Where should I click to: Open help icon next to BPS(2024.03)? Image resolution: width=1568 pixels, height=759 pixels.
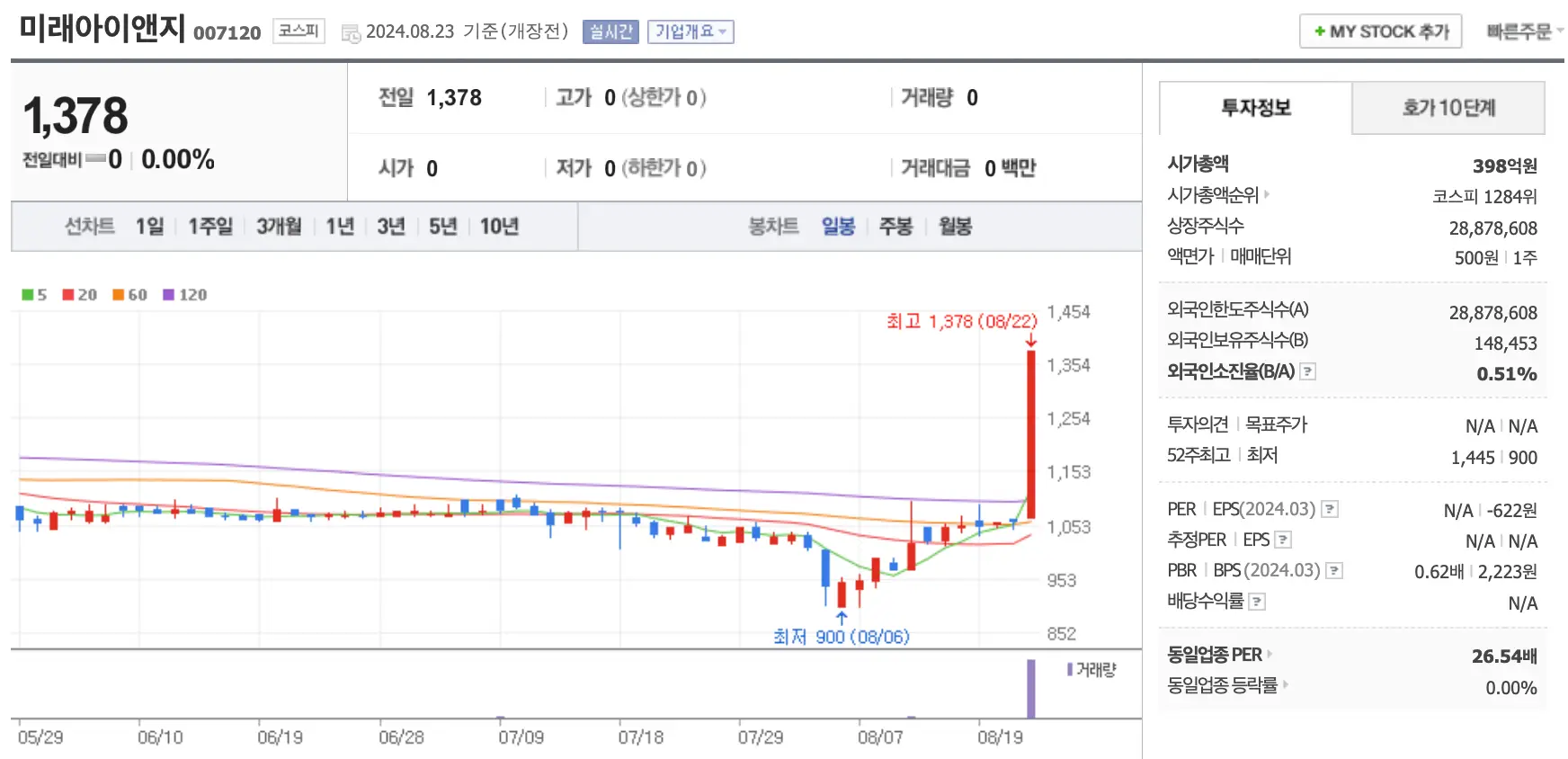point(1335,570)
